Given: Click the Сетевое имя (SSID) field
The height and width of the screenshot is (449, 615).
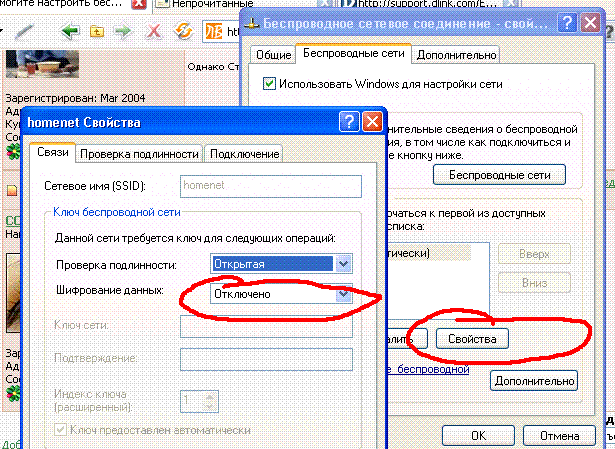Looking at the screenshot, I should click(x=271, y=186).
